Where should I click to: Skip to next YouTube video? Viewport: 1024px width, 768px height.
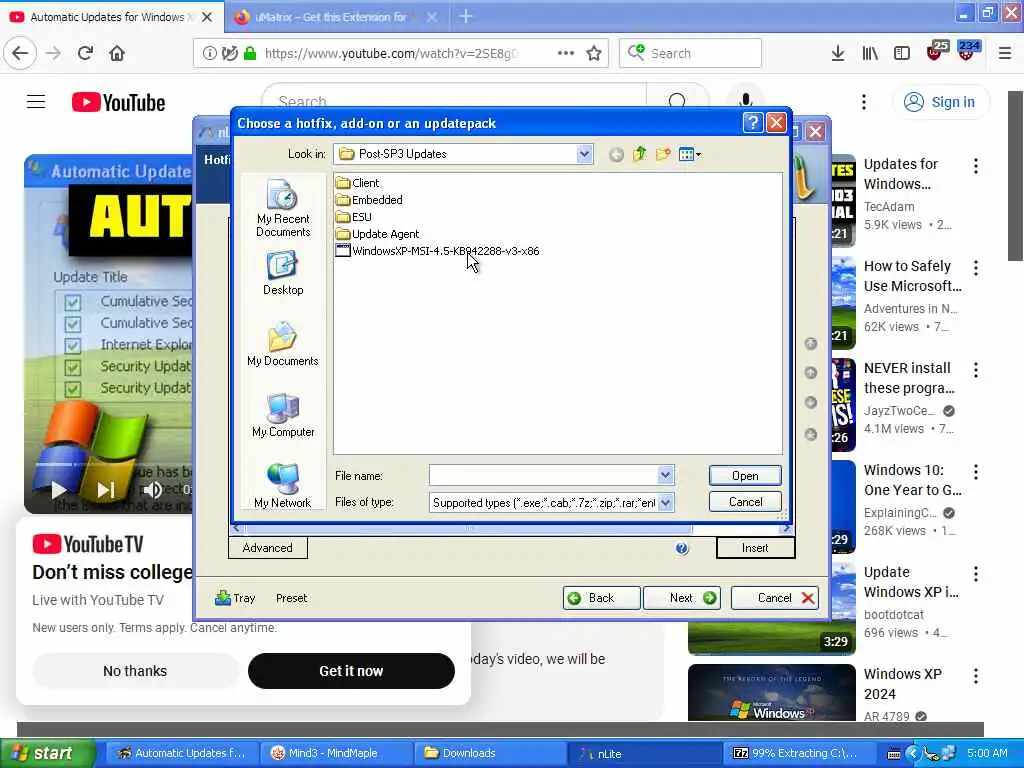click(x=105, y=489)
